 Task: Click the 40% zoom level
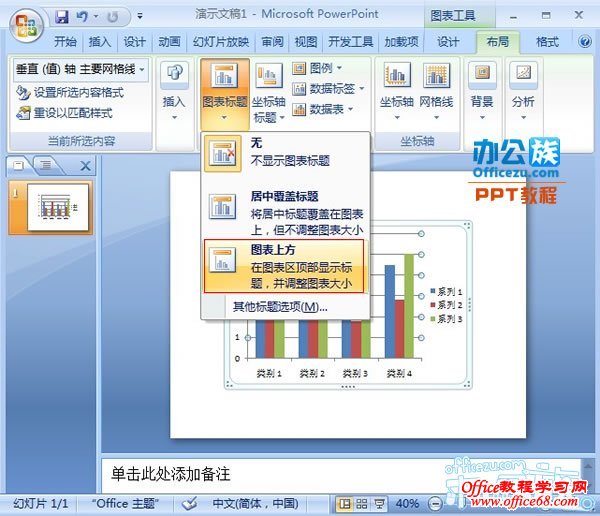(x=407, y=503)
